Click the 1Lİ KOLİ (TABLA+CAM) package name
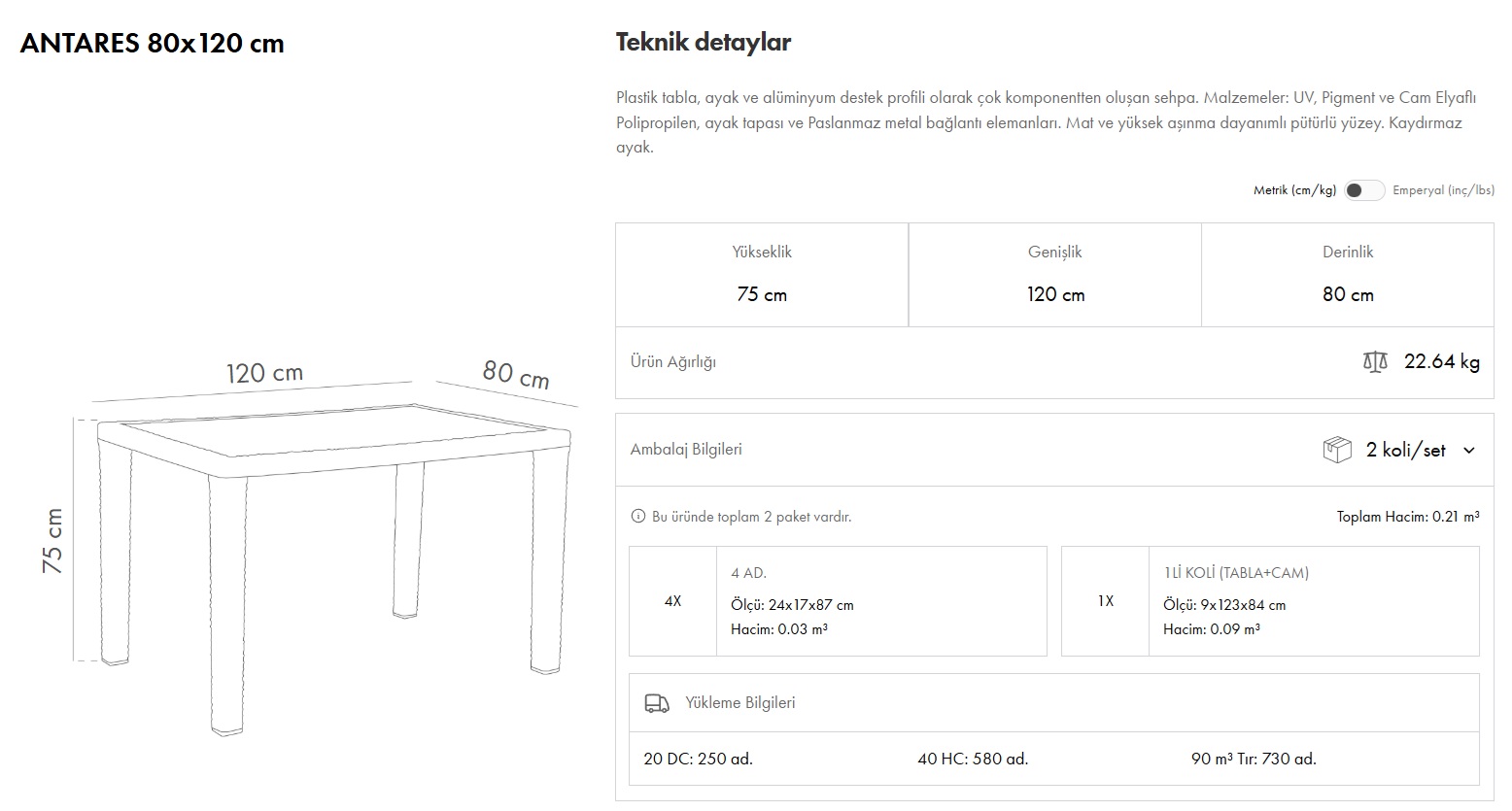Image resolution: width=1512 pixels, height=811 pixels. click(x=1236, y=573)
